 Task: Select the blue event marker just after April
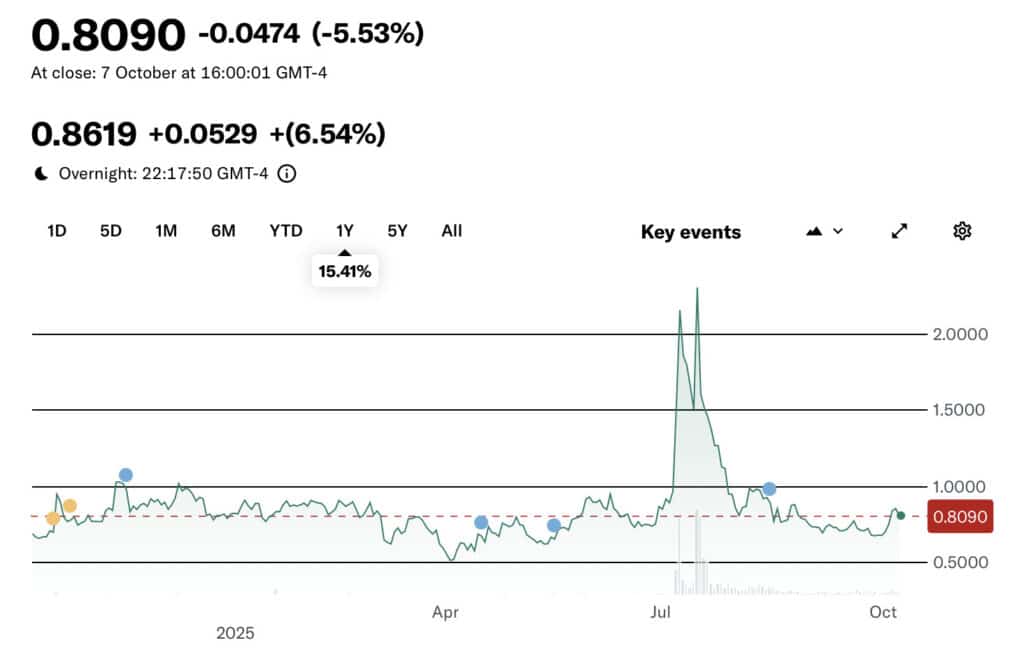coord(481,522)
